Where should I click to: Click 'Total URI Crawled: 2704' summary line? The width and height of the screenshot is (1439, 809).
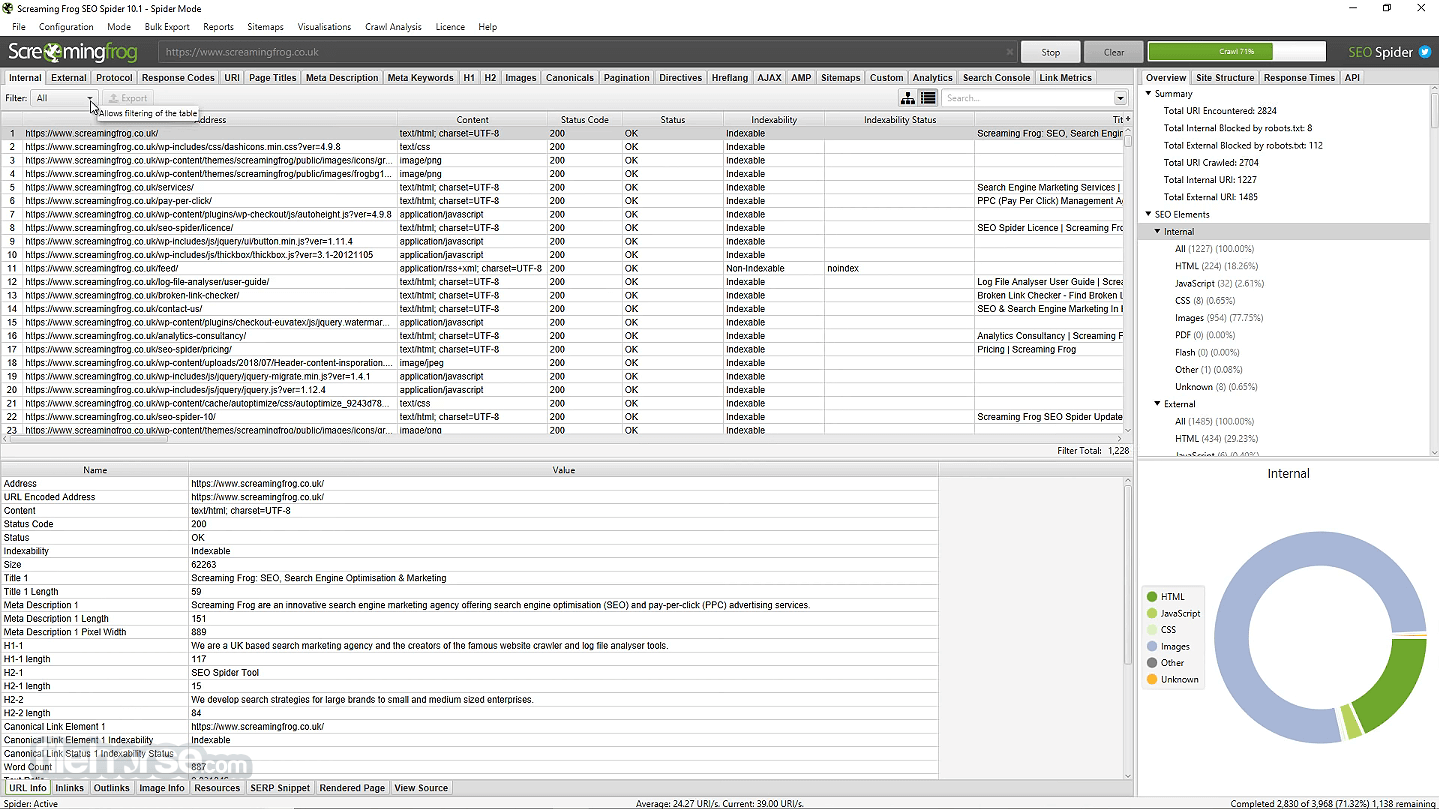coord(1211,162)
